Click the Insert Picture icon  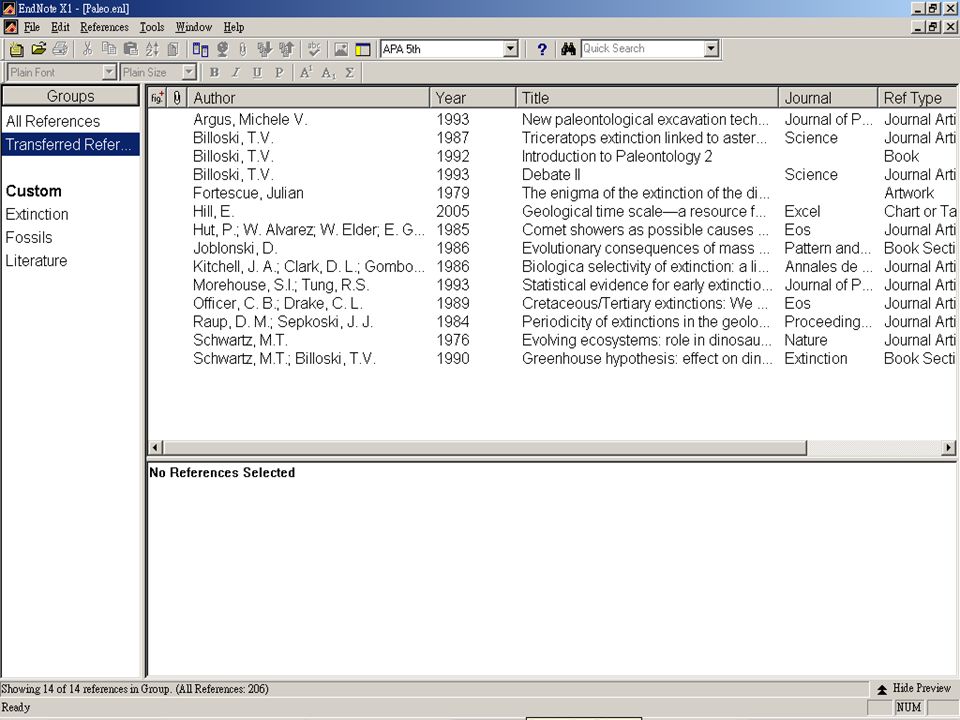(x=341, y=49)
